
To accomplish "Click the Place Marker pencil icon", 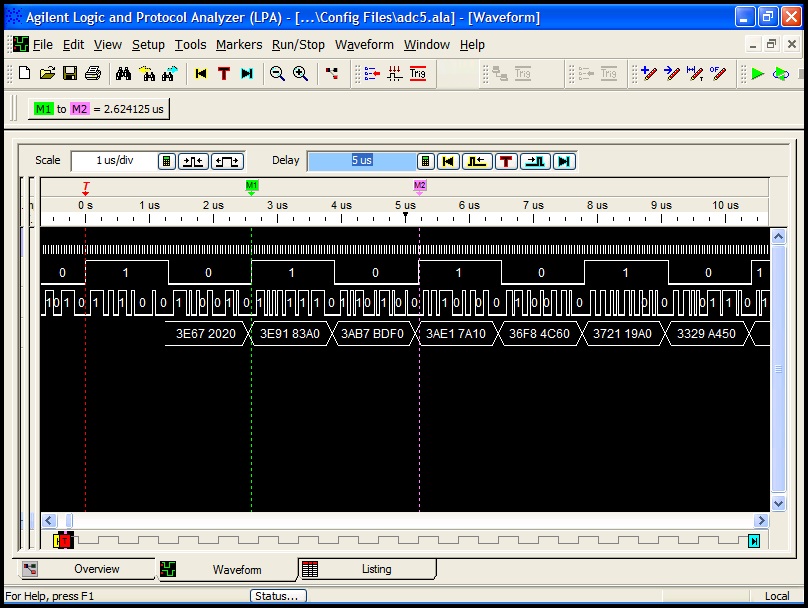I will (x=672, y=73).
